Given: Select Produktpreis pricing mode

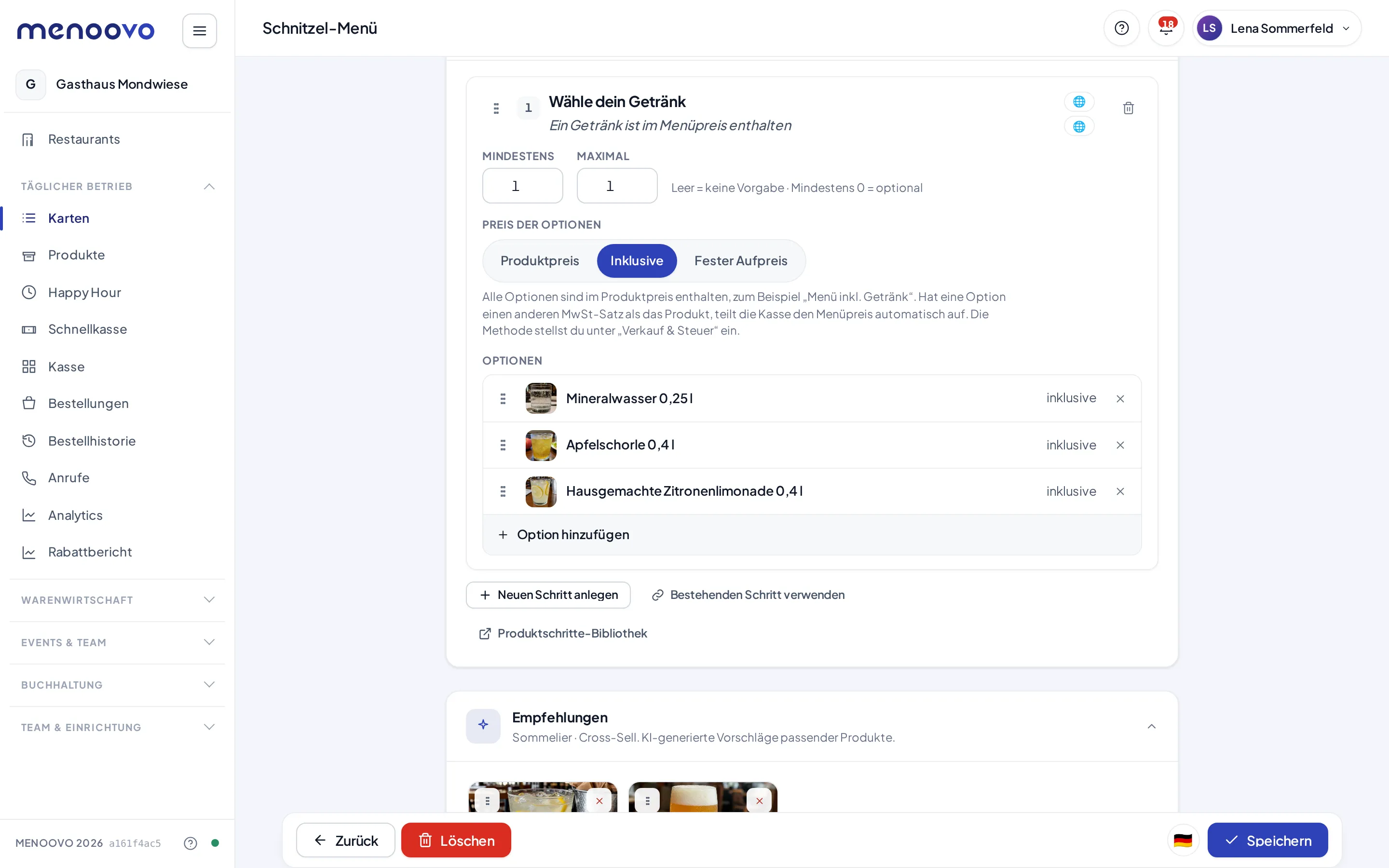Looking at the screenshot, I should [540, 260].
